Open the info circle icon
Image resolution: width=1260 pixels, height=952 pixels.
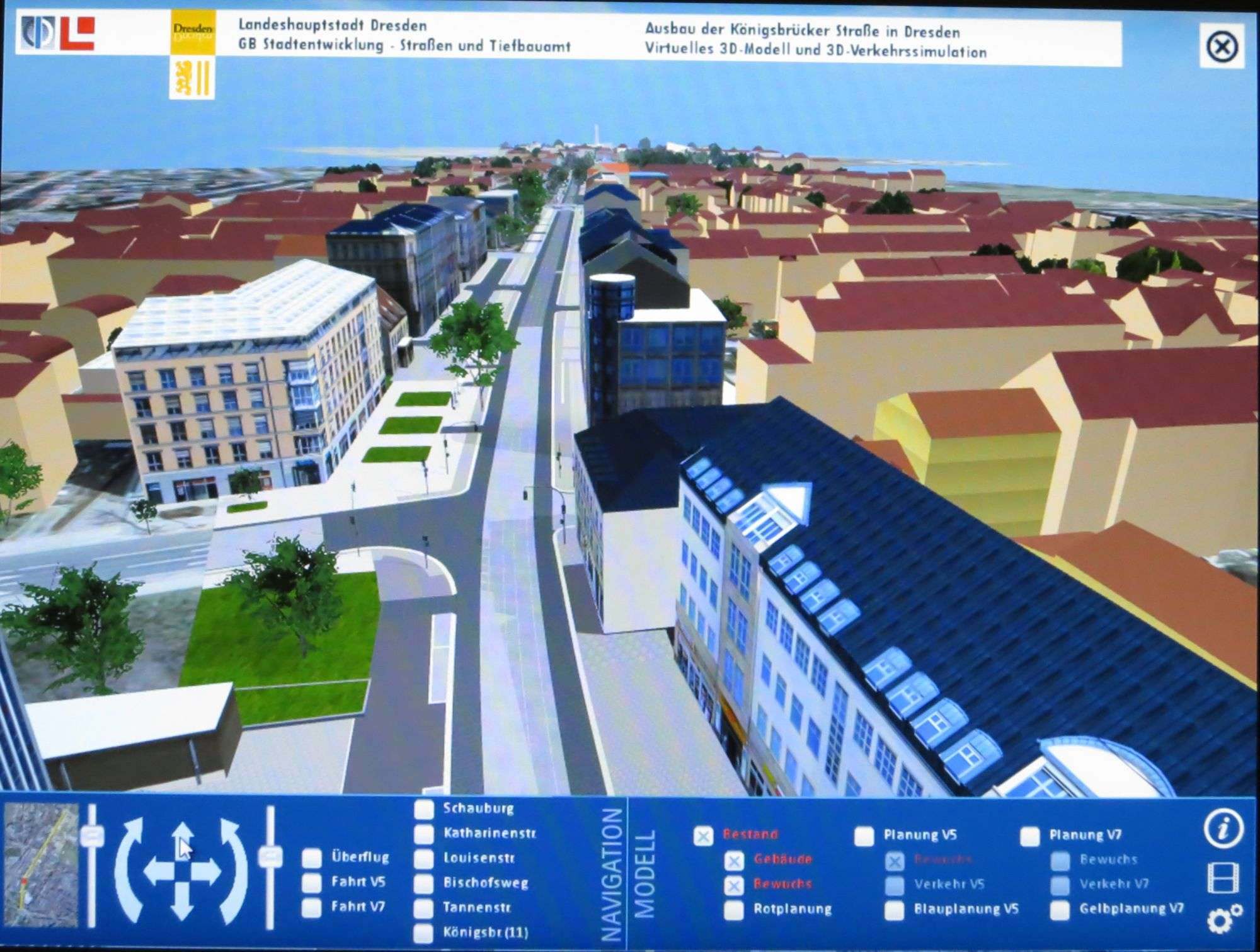1223,829
